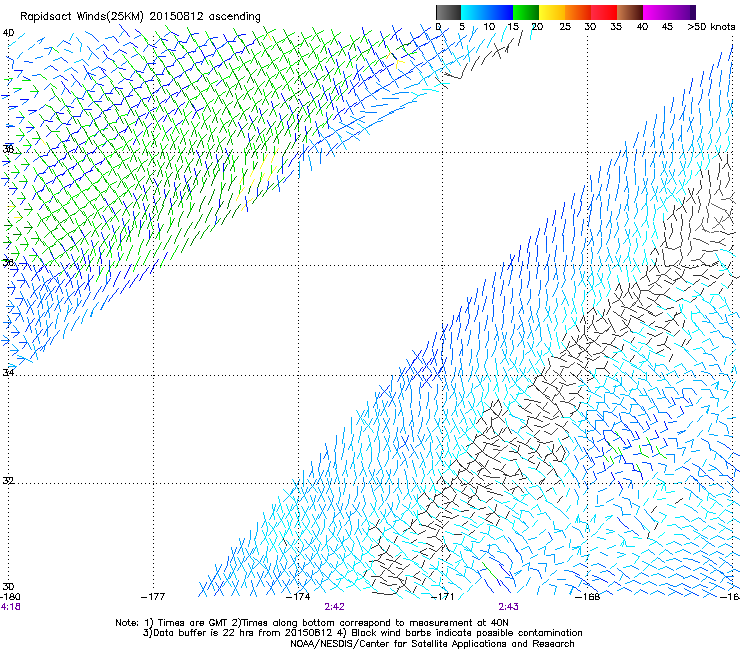740x650 pixels.
Task: Click the legend value '45'
Action: (x=667, y=27)
